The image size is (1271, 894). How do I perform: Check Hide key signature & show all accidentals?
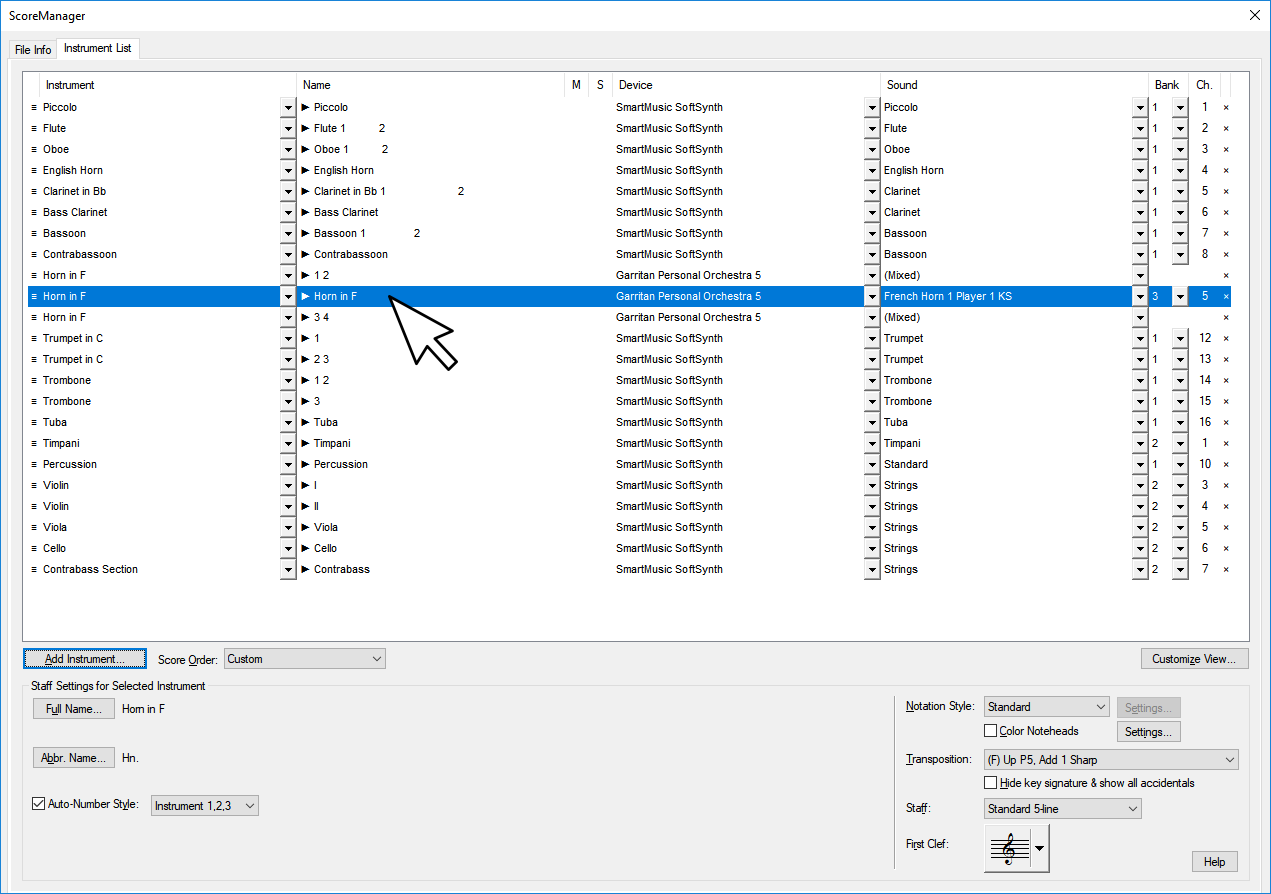click(x=991, y=783)
